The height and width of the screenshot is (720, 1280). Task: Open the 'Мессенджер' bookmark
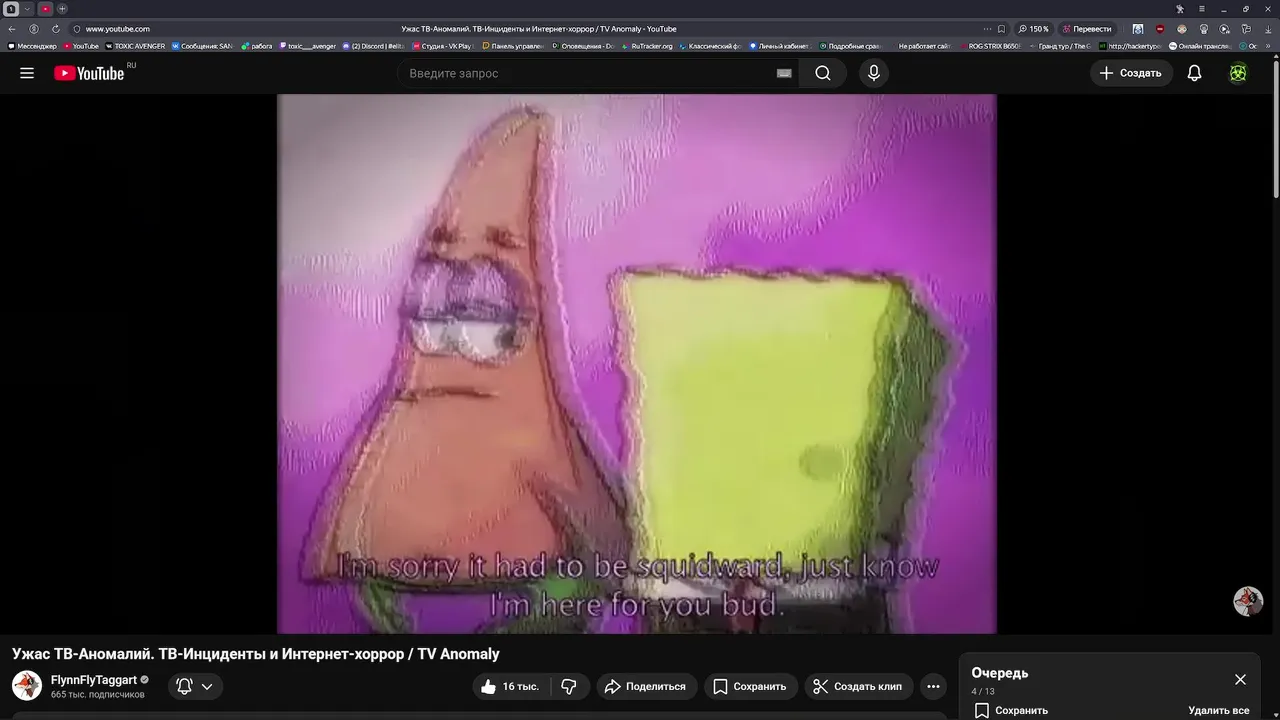tap(34, 46)
